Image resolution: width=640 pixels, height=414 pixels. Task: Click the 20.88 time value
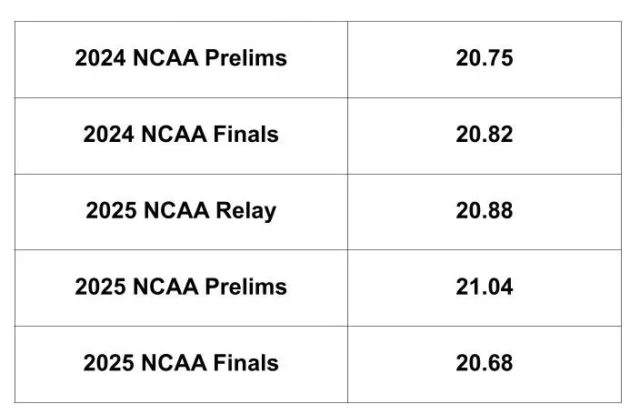484,211
